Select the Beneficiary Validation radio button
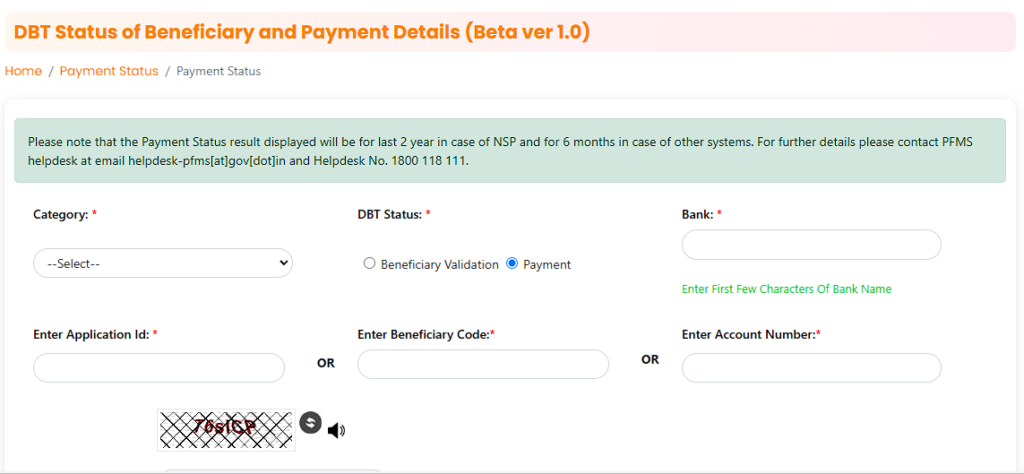The height and width of the screenshot is (474, 1024). 370,264
